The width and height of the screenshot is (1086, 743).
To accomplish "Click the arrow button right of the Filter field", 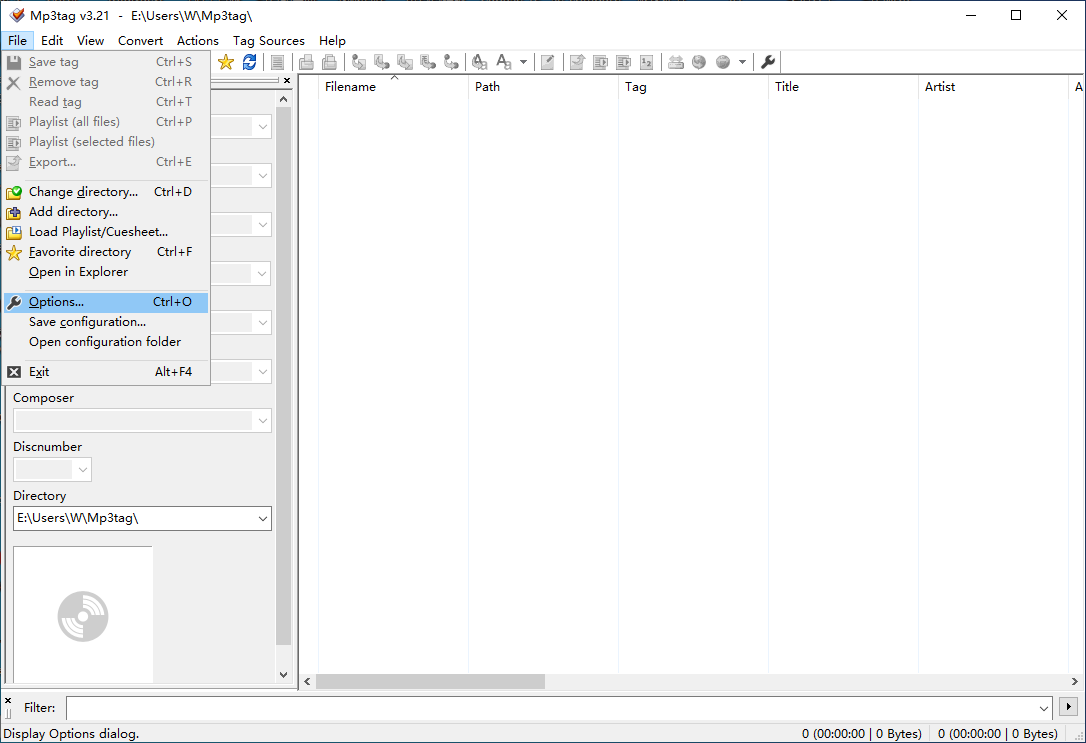I will tap(1068, 707).
